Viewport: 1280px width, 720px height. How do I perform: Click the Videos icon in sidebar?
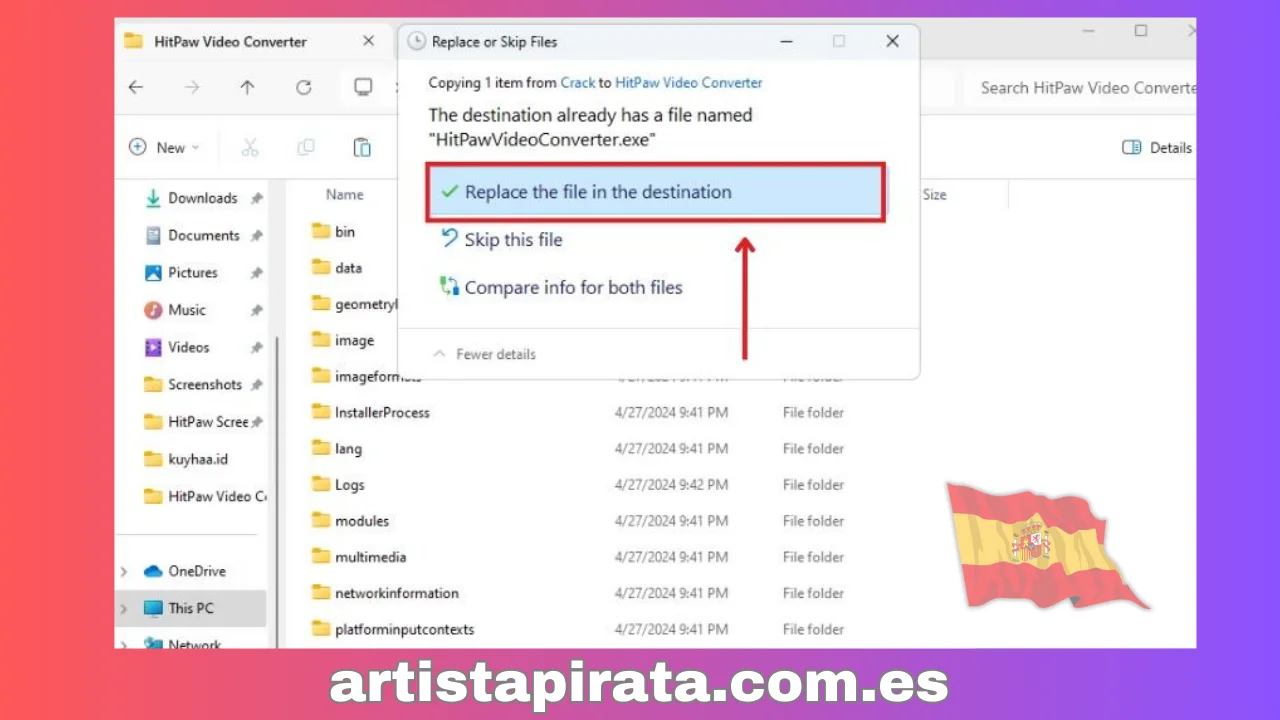153,348
